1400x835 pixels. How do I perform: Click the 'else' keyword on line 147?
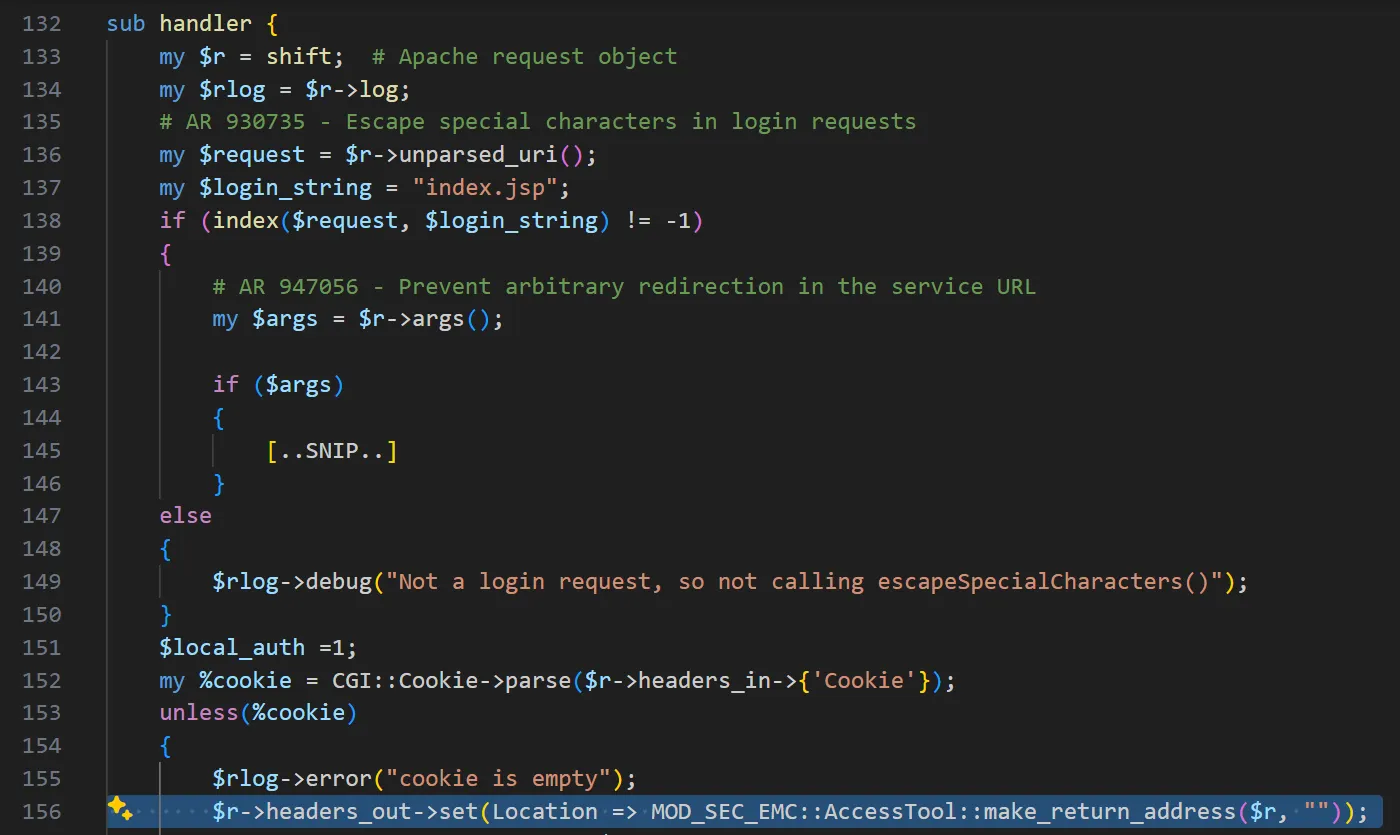[x=186, y=516]
